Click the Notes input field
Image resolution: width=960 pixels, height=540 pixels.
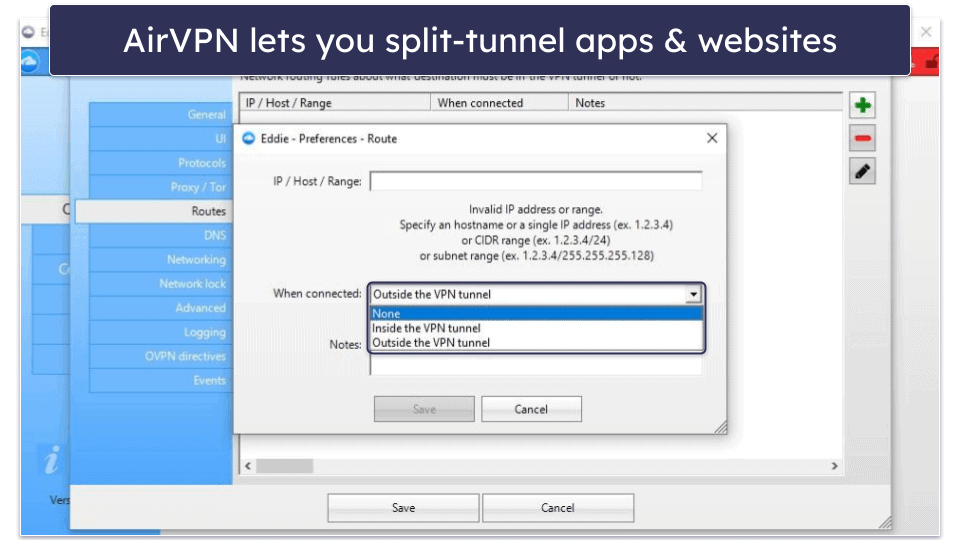click(536, 365)
